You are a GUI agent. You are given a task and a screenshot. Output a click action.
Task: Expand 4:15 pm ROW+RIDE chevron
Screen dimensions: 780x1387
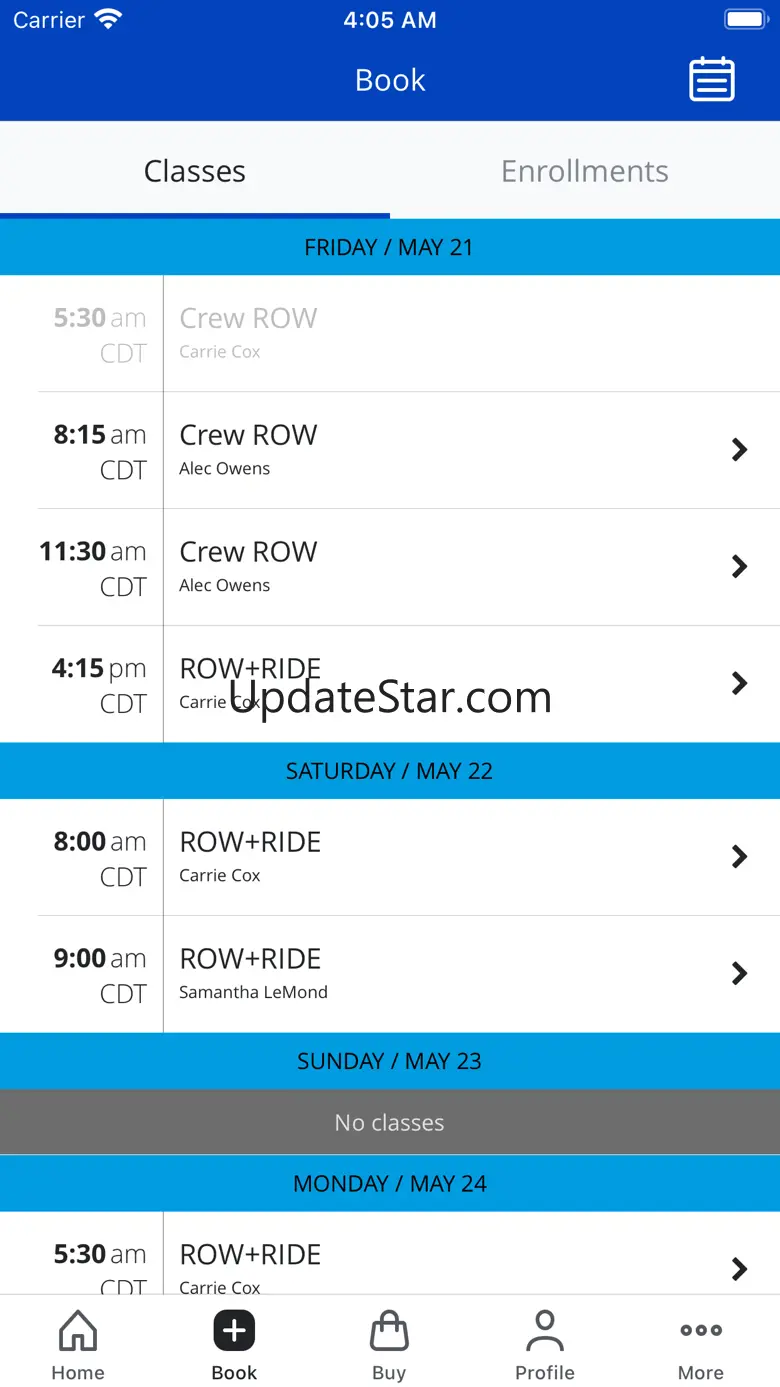739,683
